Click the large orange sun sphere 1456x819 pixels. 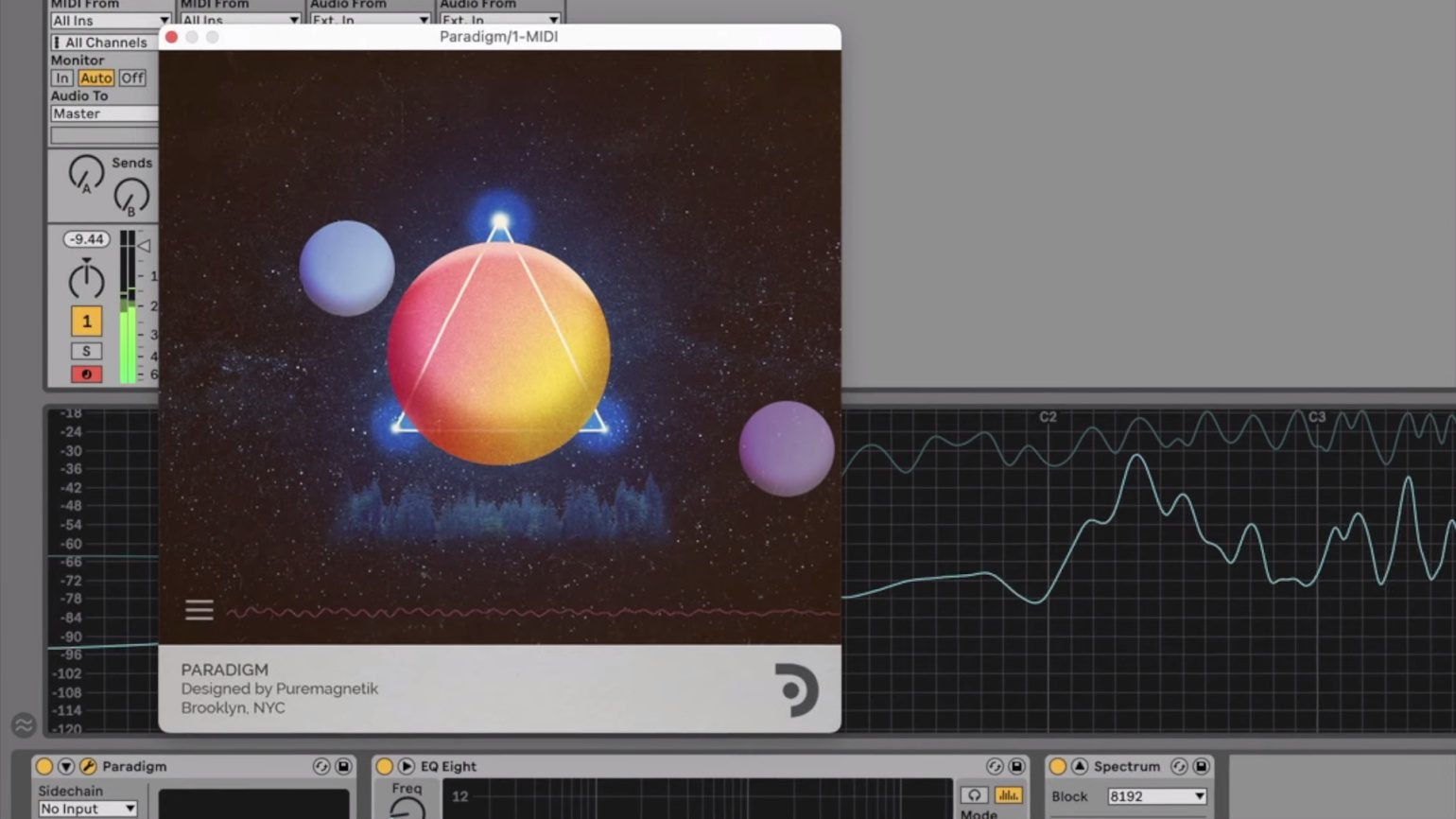click(499, 353)
